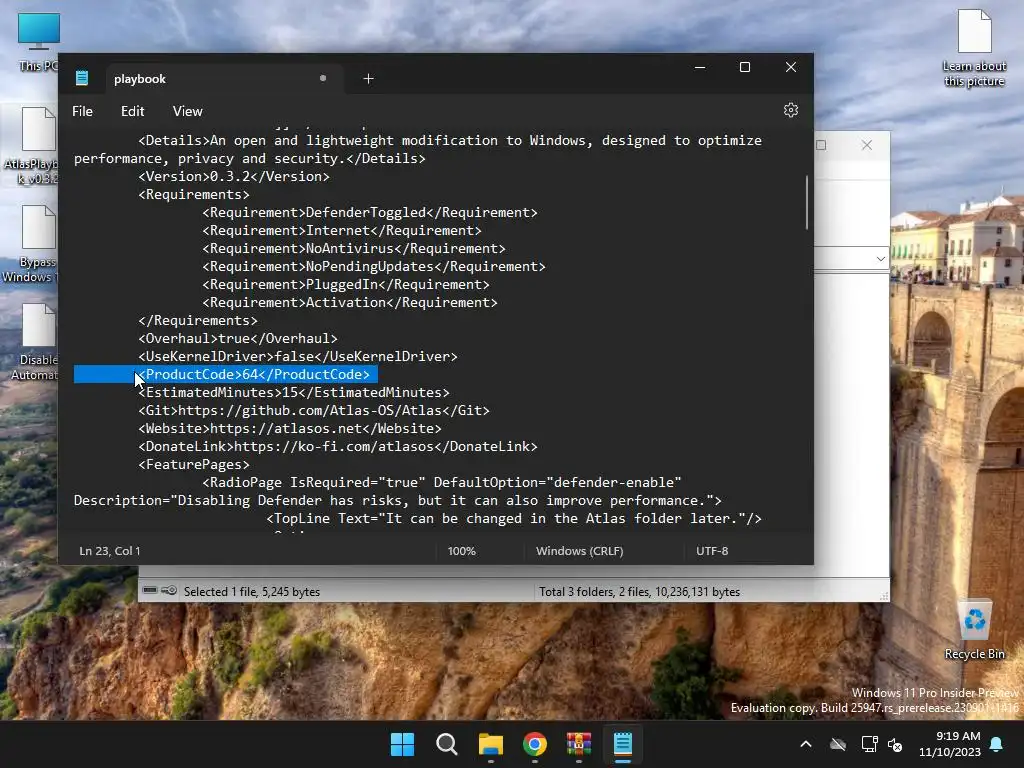Open the 100% zoom status item

point(462,551)
